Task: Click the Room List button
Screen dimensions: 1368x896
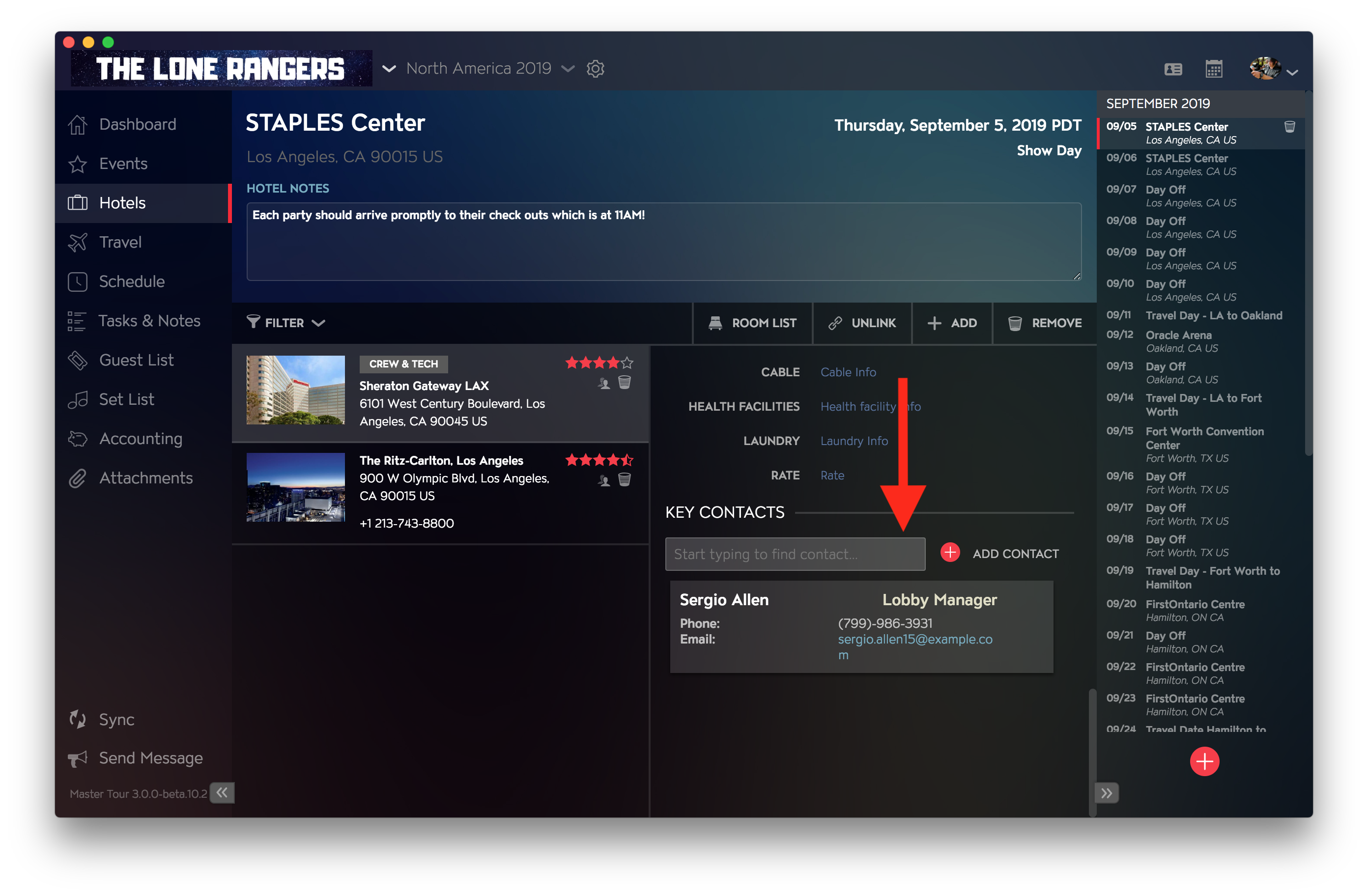Action: click(x=752, y=323)
